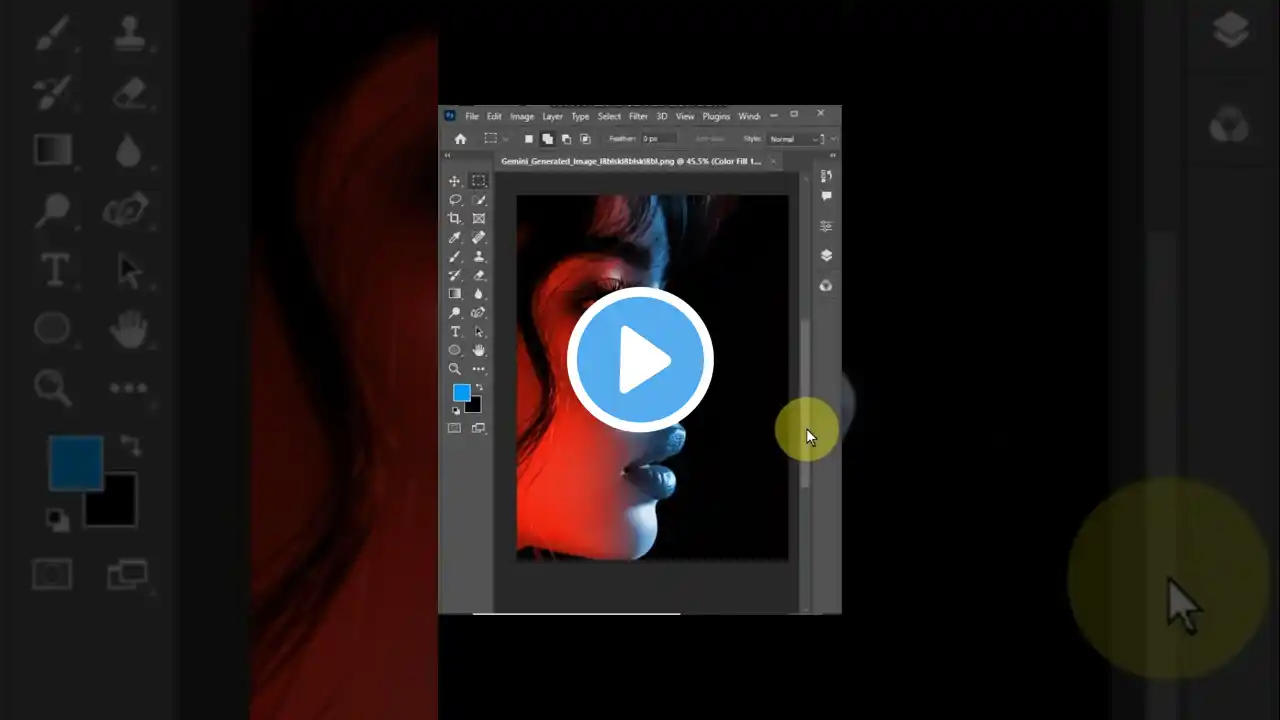Open the Select menu
Viewport: 1280px width, 720px height.
pyautogui.click(x=609, y=117)
